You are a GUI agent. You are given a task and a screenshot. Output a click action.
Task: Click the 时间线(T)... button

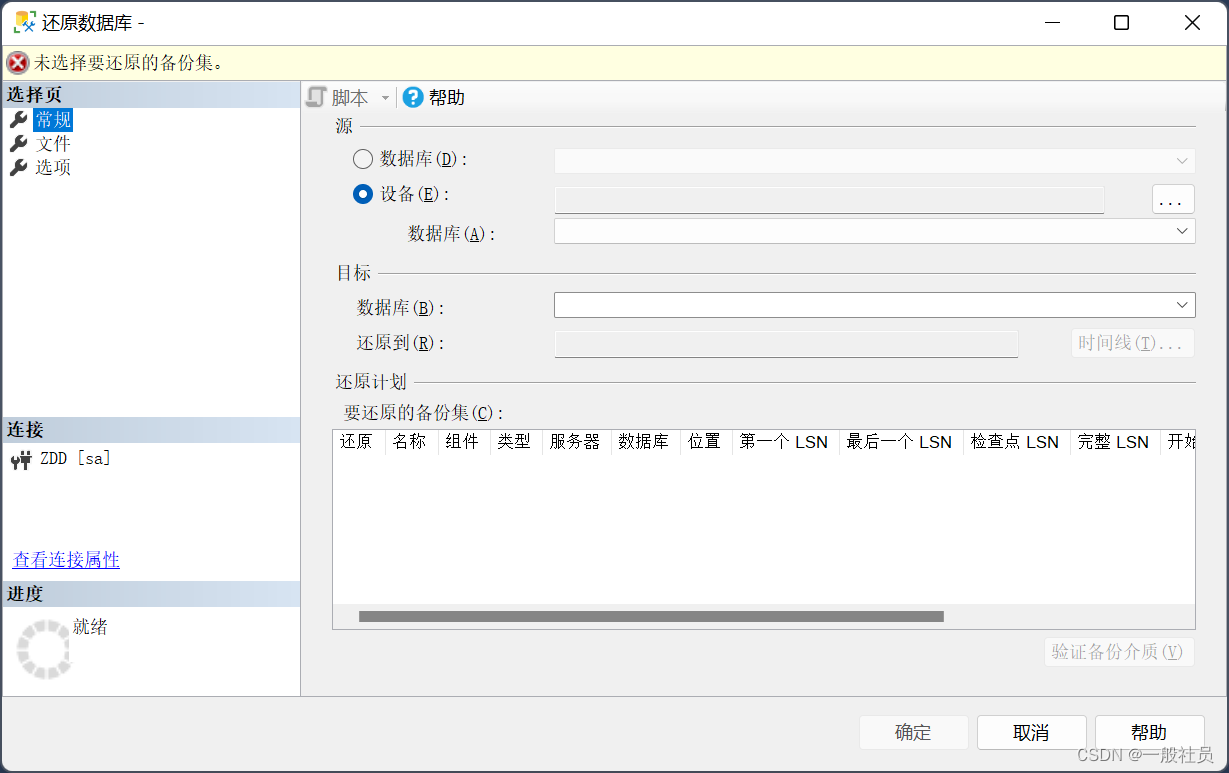tap(1132, 343)
